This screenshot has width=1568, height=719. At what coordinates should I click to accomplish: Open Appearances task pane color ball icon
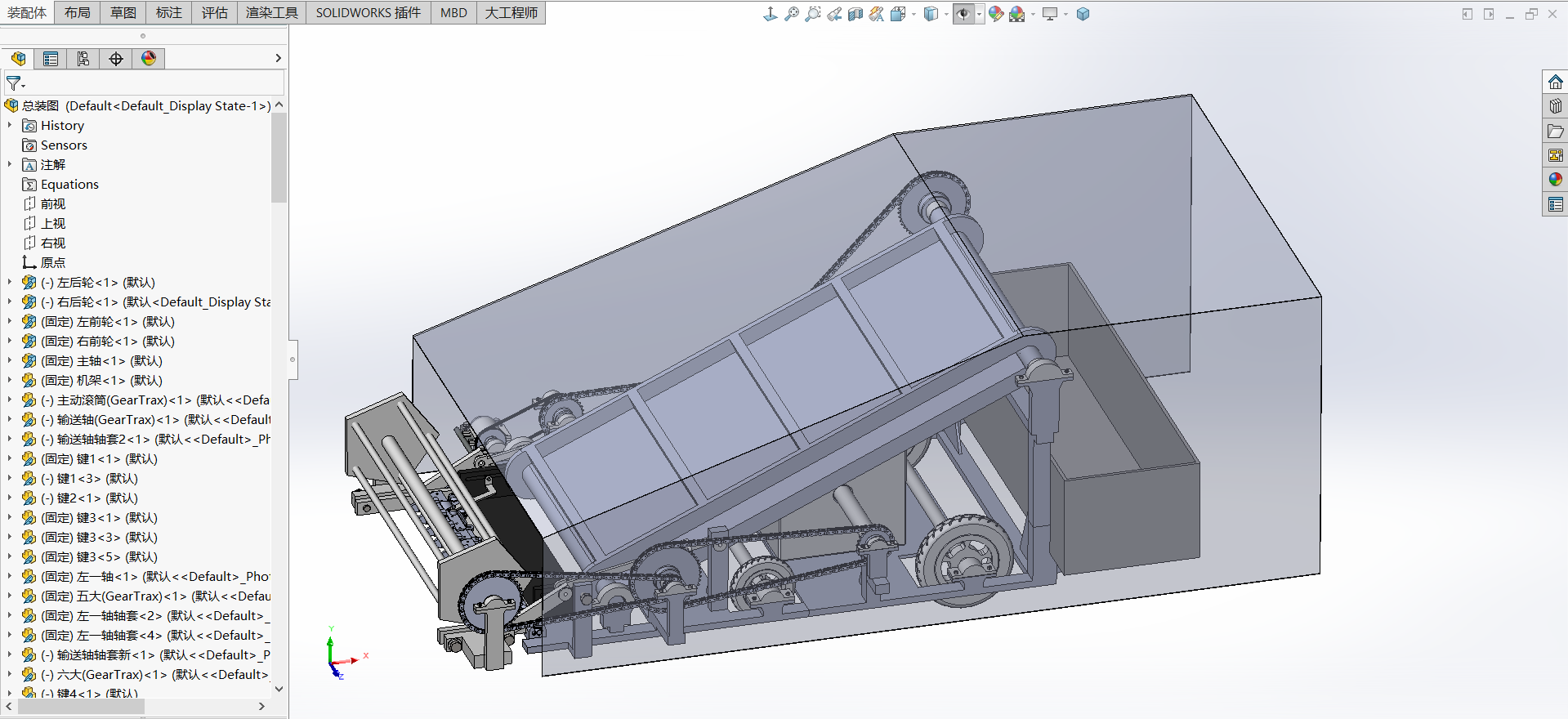coord(1555,179)
